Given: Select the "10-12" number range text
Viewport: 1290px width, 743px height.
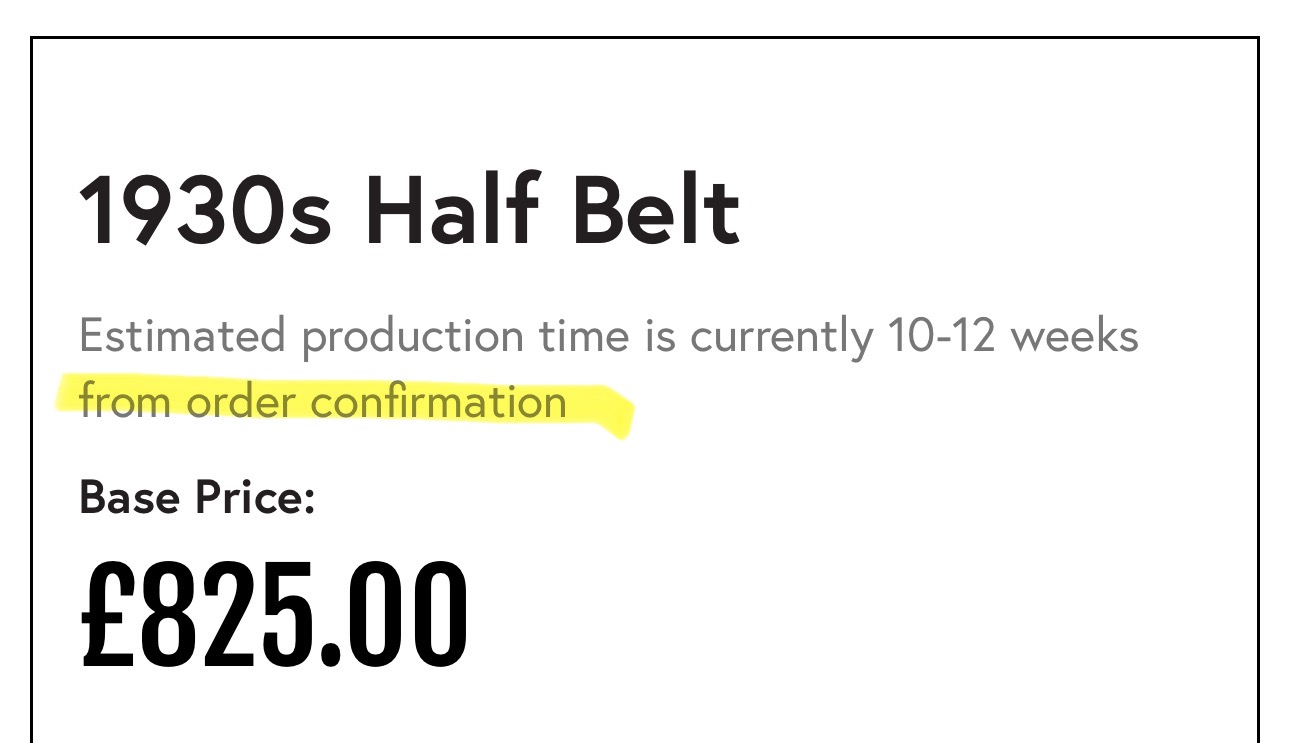Looking at the screenshot, I should [942, 336].
